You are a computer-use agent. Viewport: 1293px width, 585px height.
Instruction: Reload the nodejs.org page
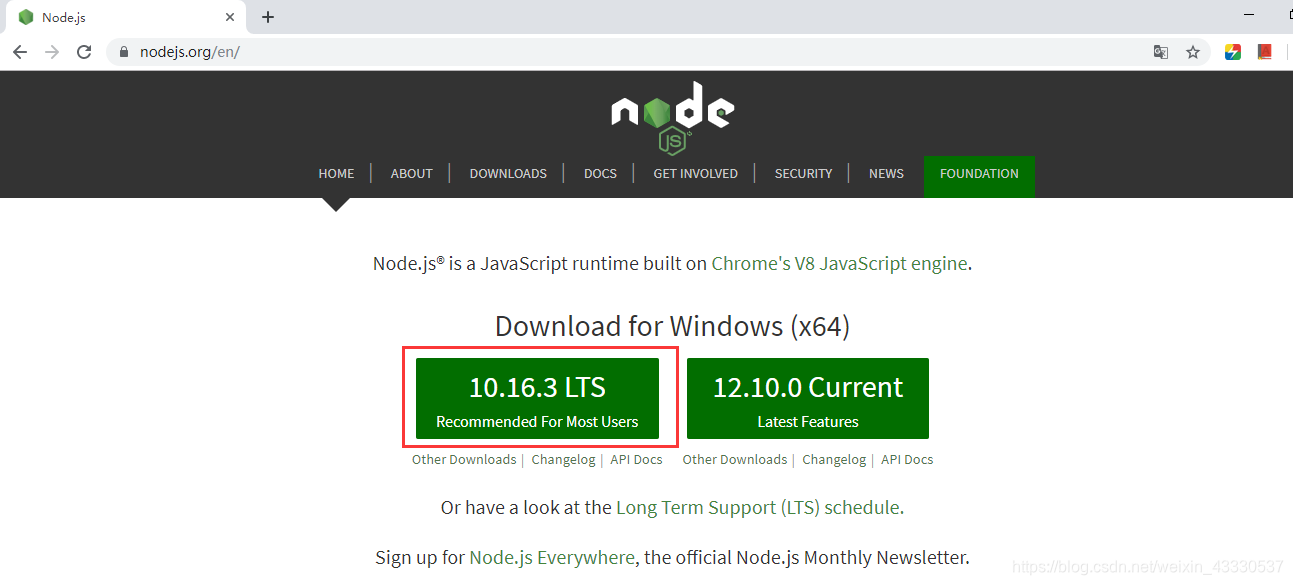(x=84, y=52)
